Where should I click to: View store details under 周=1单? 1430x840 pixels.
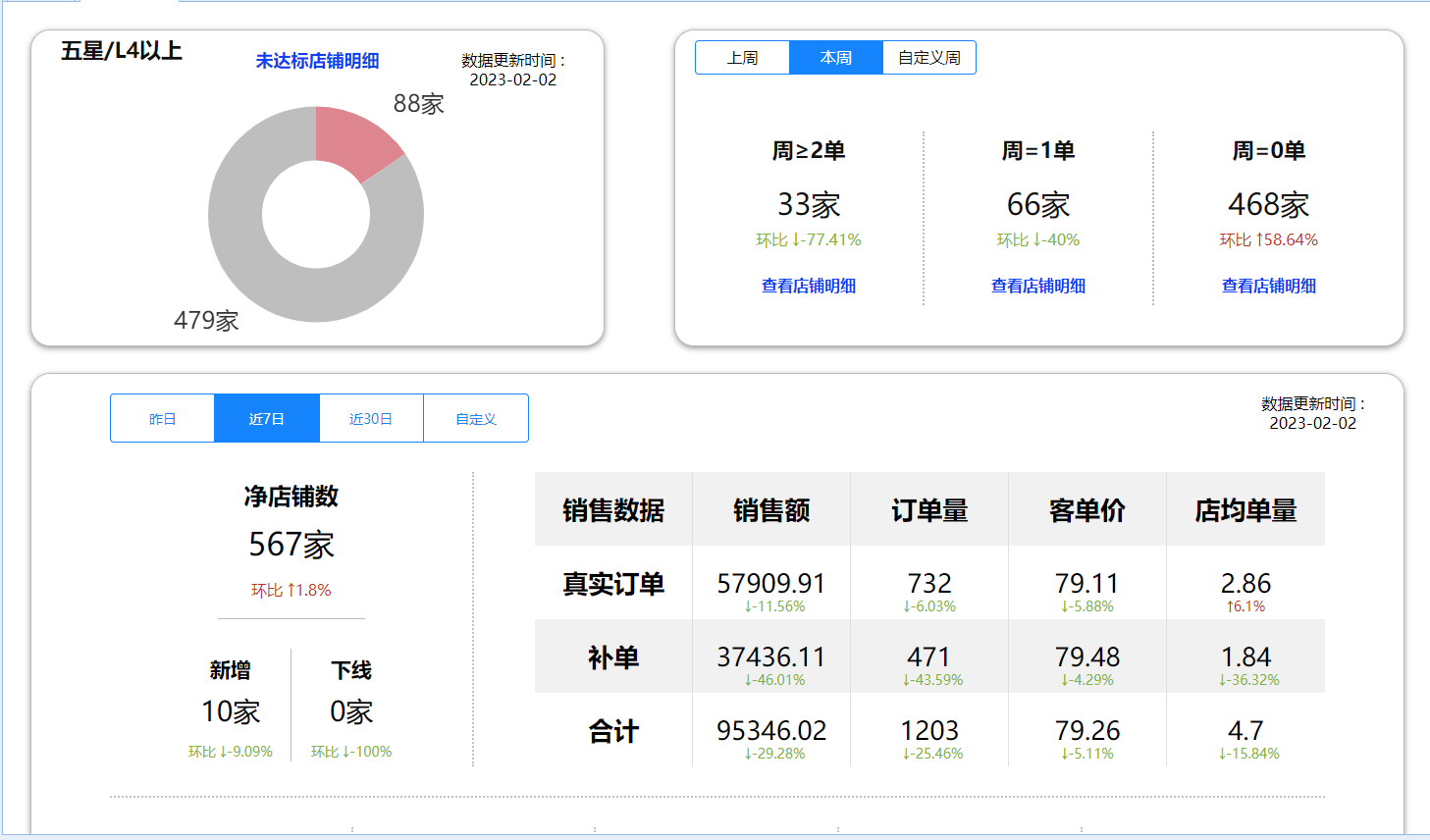(1038, 286)
